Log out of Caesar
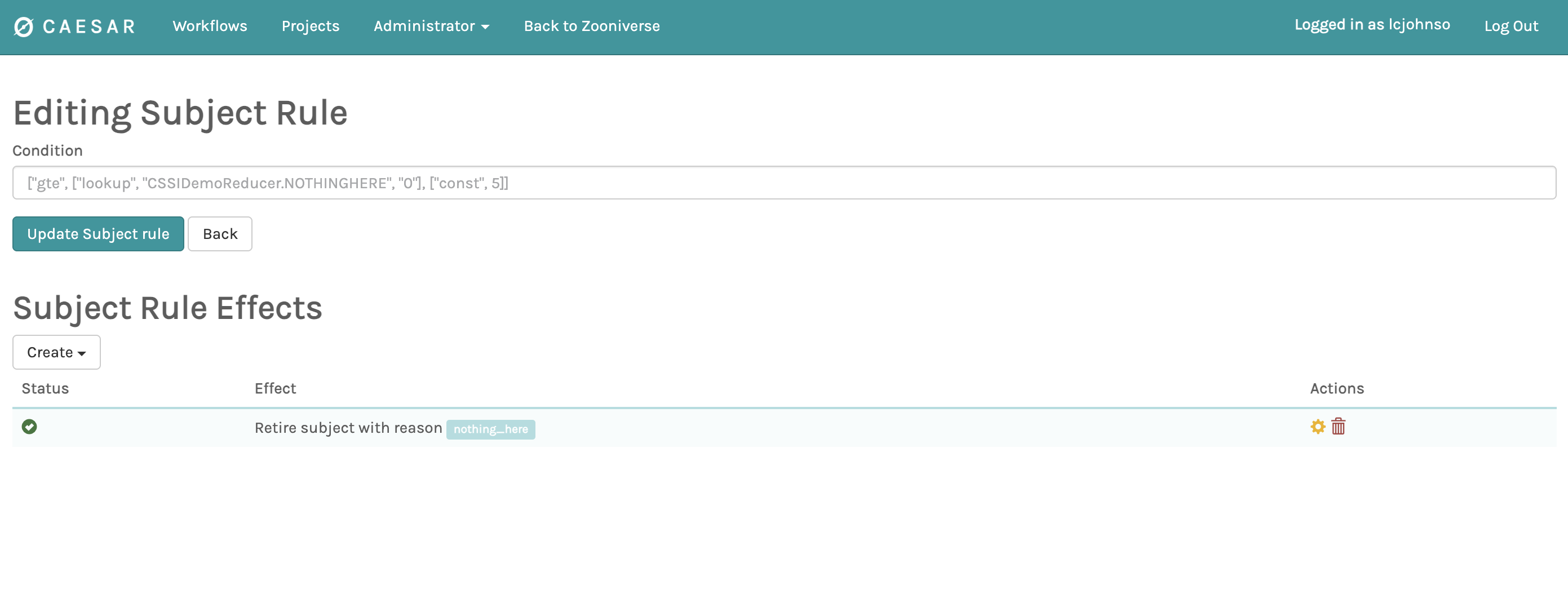This screenshot has height=603, width=1568. pos(1510,26)
